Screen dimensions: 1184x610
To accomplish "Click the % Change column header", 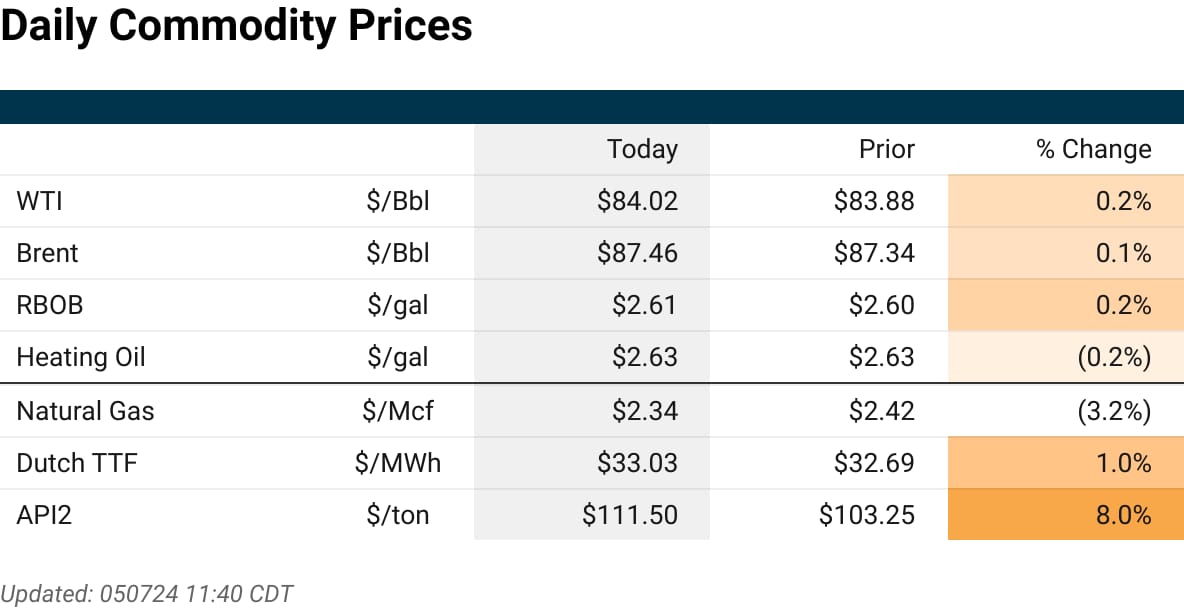I will [x=1093, y=149].
